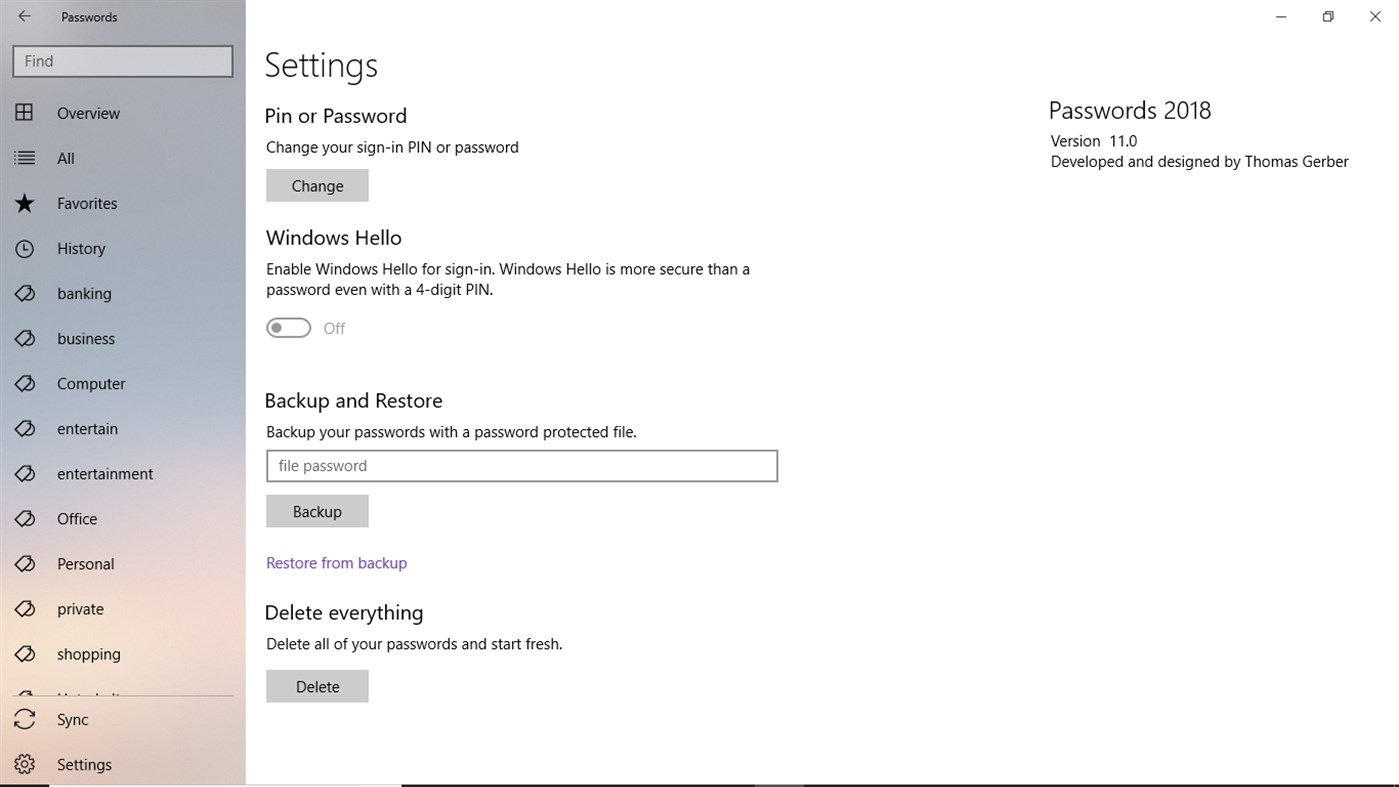The height and width of the screenshot is (787, 1399).
Task: Click the Sync arrows icon
Action: (x=24, y=719)
